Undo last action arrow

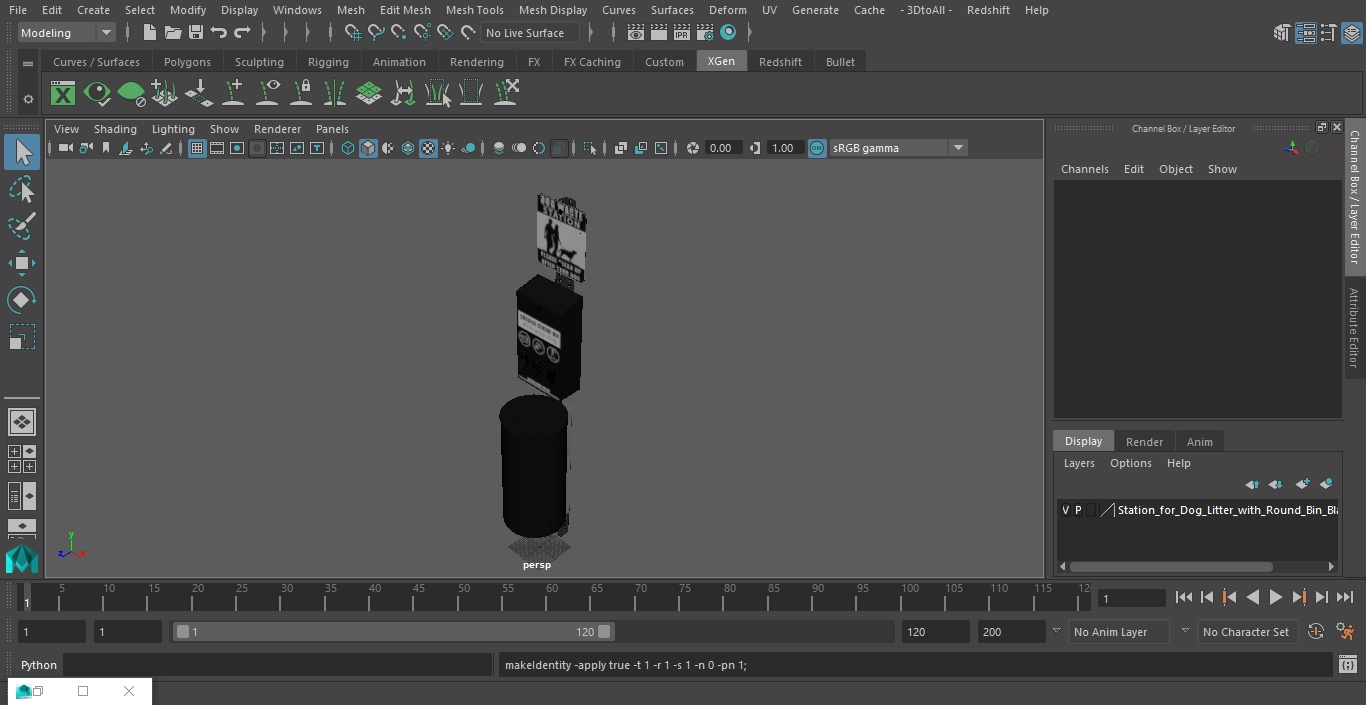[219, 33]
